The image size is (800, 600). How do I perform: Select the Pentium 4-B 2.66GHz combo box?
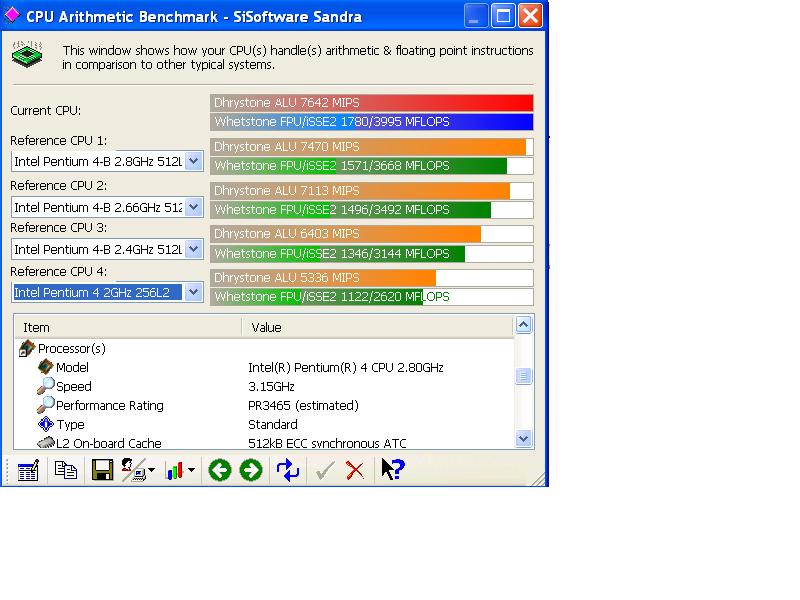pos(107,207)
